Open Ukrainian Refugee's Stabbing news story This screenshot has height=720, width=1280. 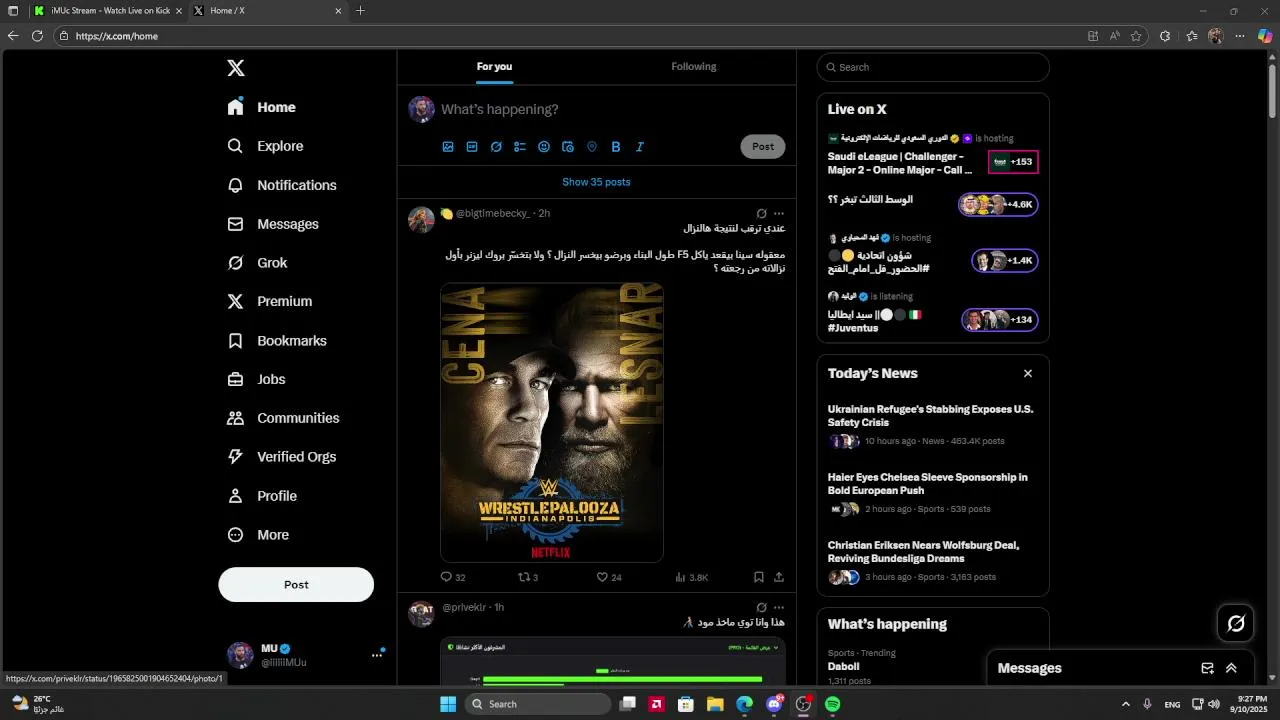tap(933, 425)
